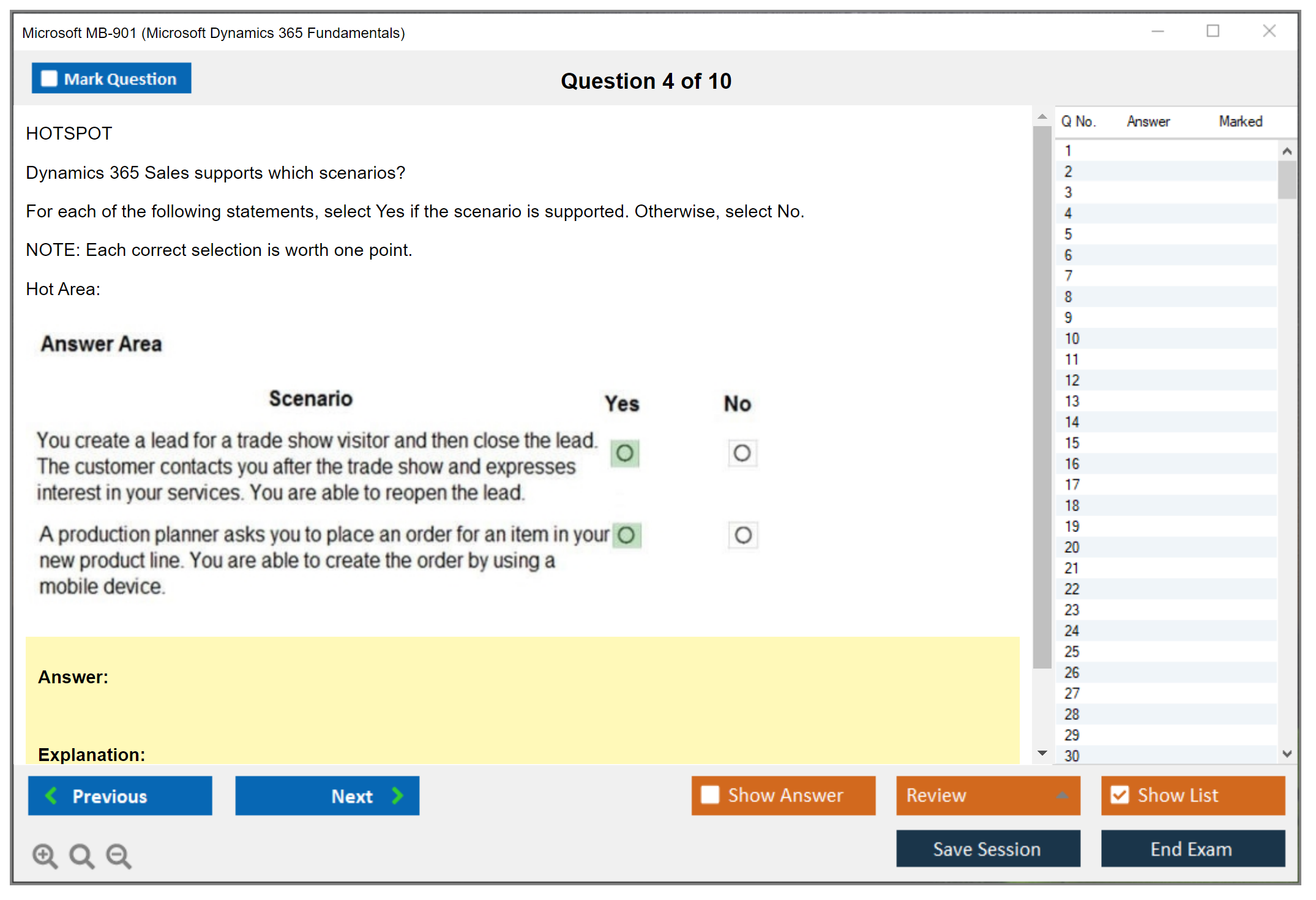Click the Save Session button
Viewport: 1316px width, 900px height.
987,849
